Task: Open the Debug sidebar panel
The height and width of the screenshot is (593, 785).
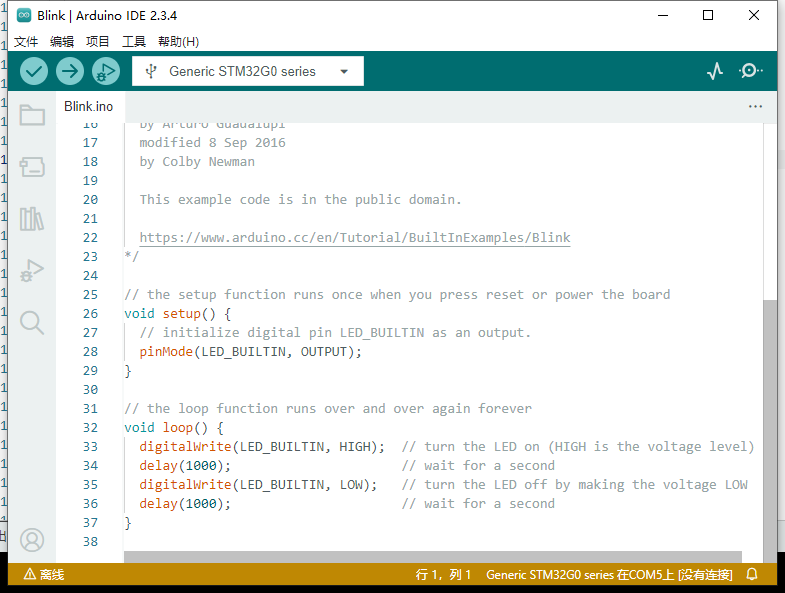Action: click(32, 271)
